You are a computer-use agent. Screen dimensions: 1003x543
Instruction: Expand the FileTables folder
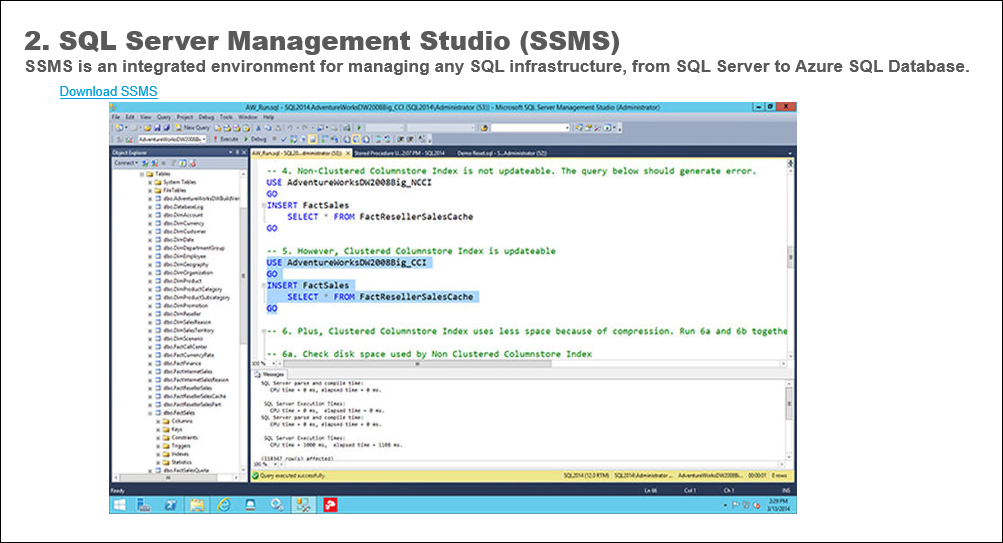point(150,191)
